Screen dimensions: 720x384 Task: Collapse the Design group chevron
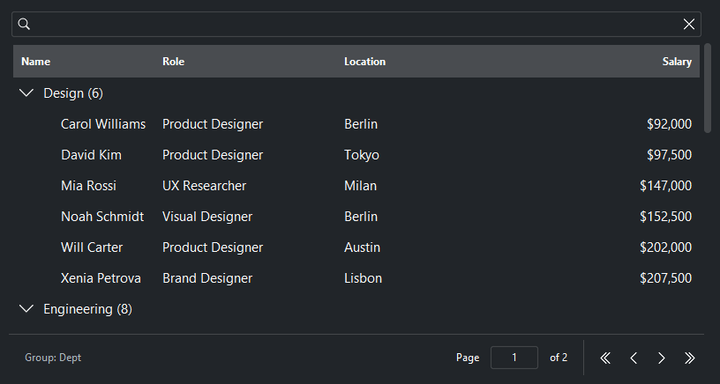click(x=27, y=93)
